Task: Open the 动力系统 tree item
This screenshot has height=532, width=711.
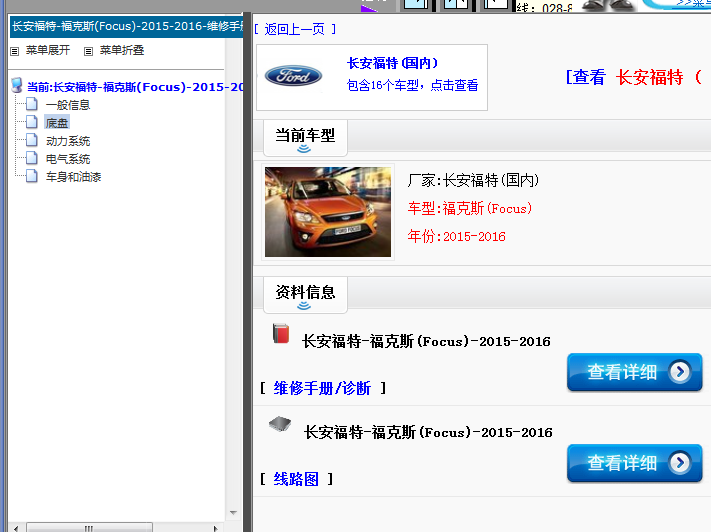Action: [68, 141]
